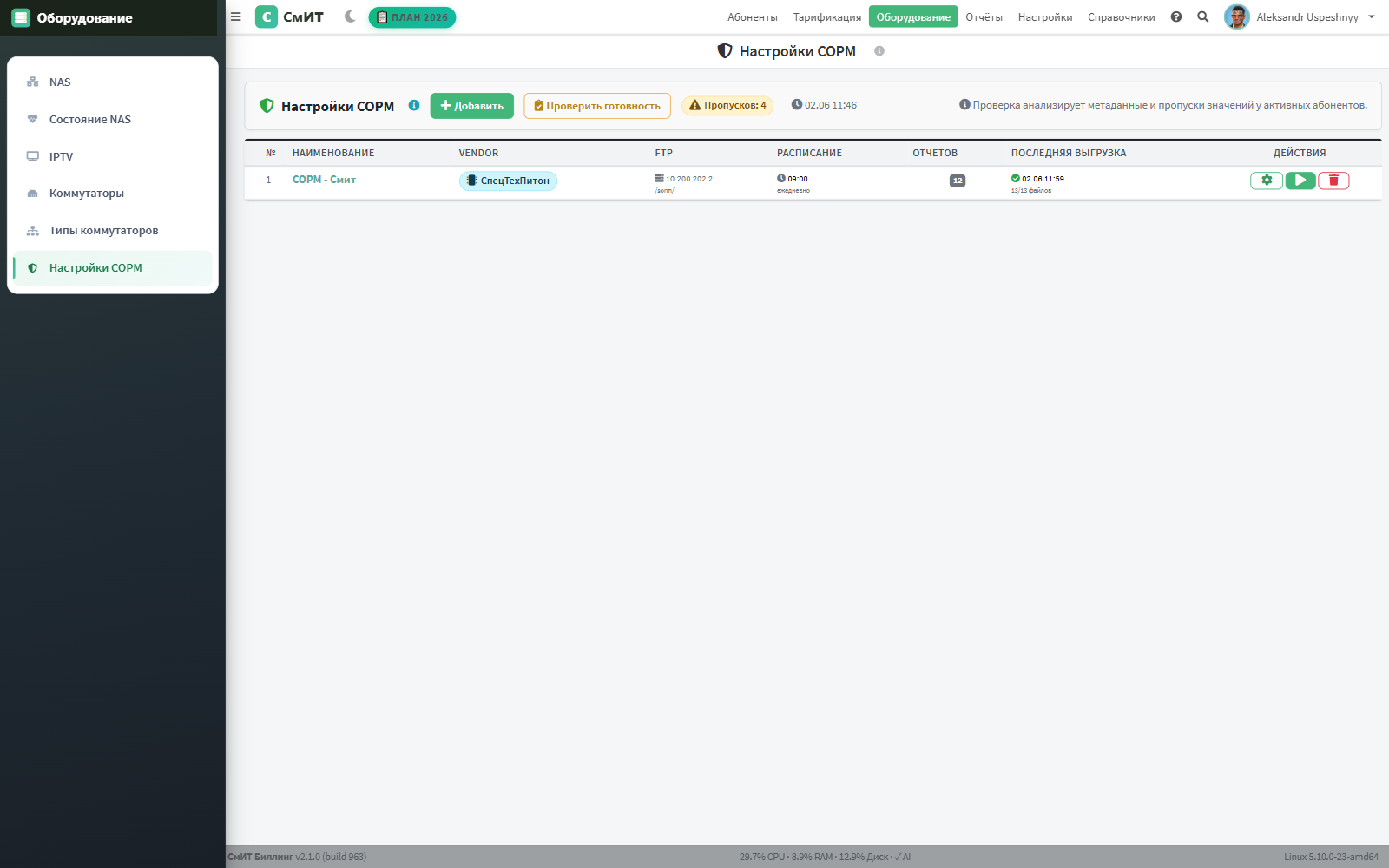The image size is (1389, 868).
Task: Delete СОРМ - Смит with trash icon
Action: click(x=1333, y=181)
